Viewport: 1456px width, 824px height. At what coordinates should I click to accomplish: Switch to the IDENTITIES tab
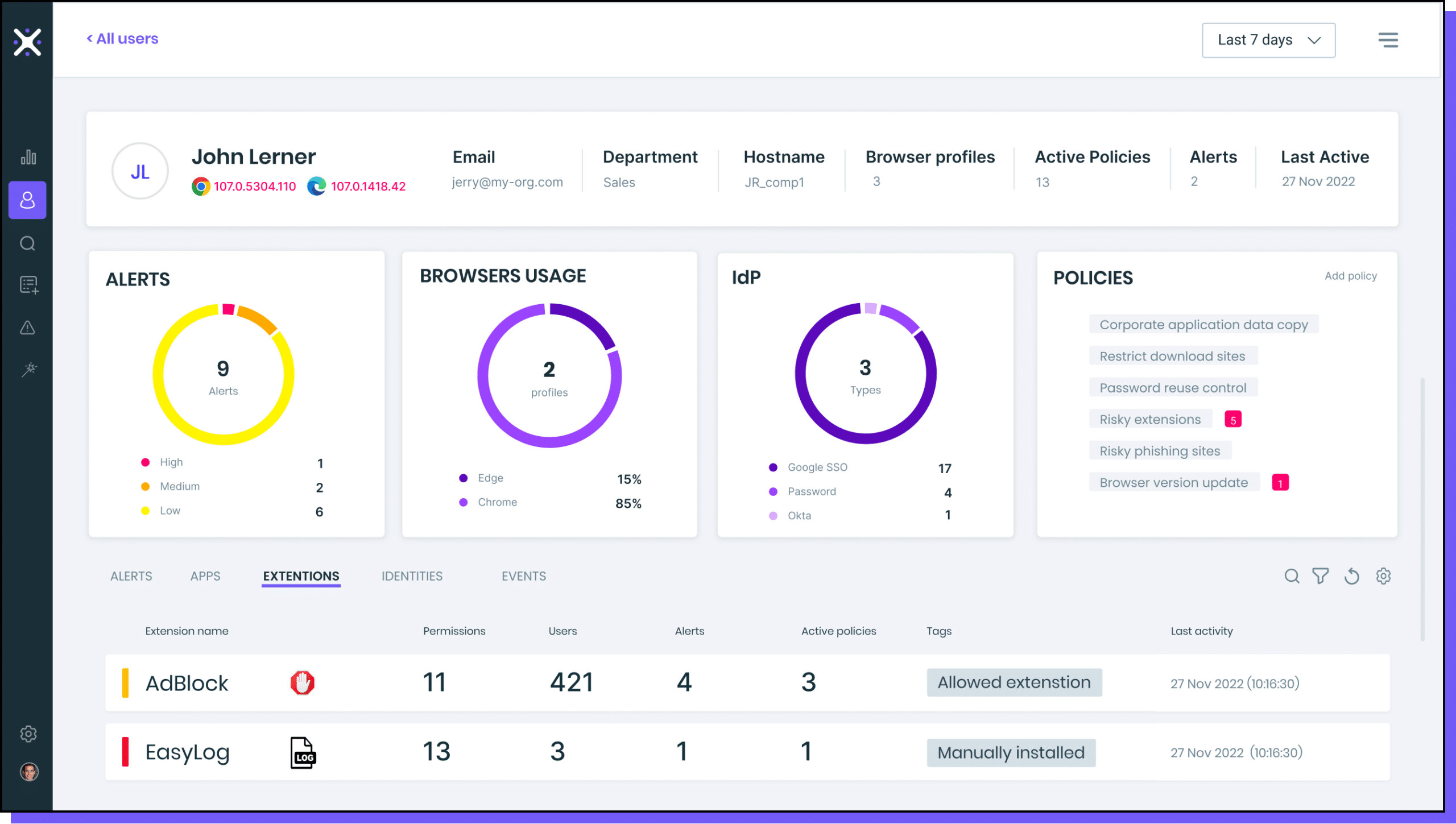(411, 576)
